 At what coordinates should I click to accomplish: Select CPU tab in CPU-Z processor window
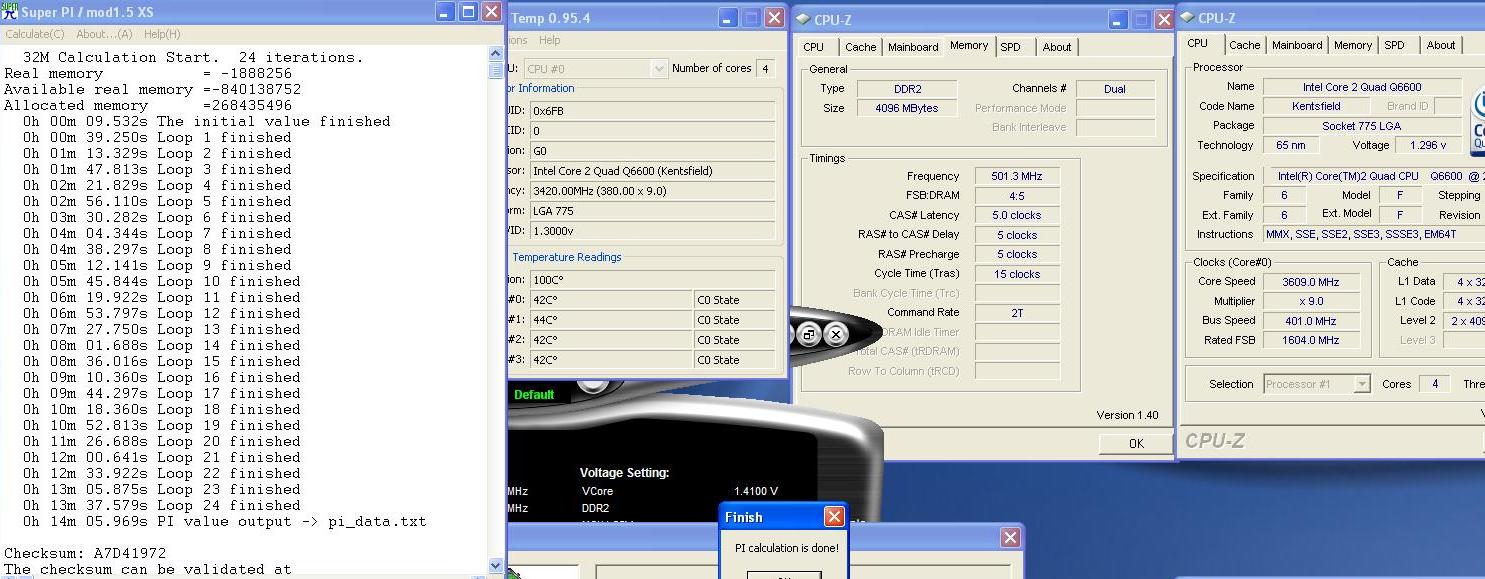pyautogui.click(x=1198, y=43)
